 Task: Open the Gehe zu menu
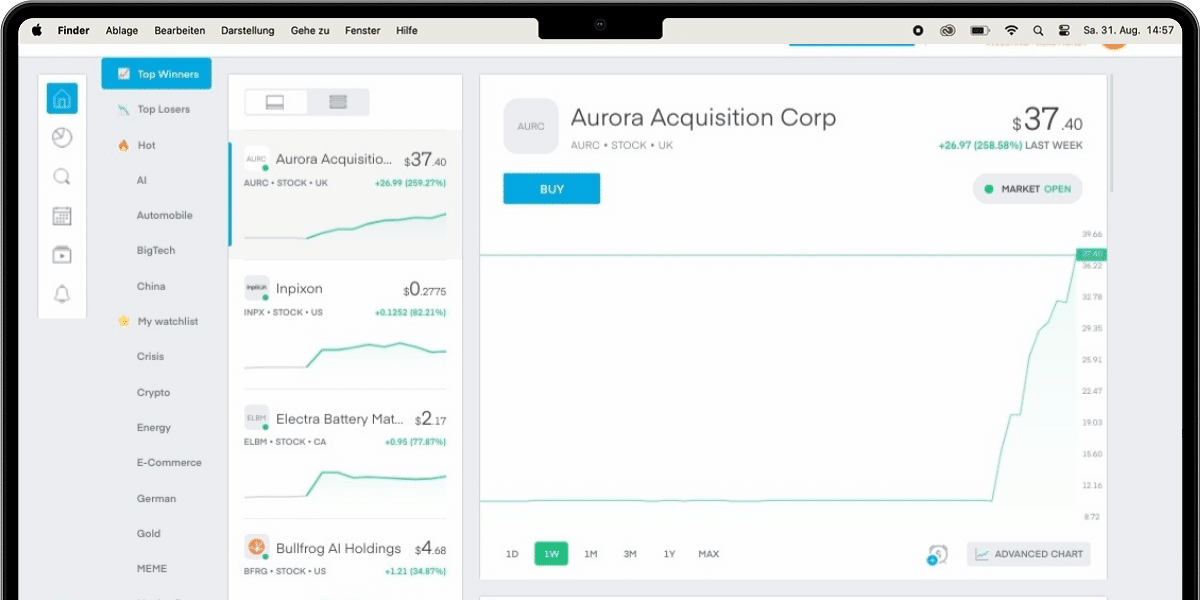[x=310, y=31]
